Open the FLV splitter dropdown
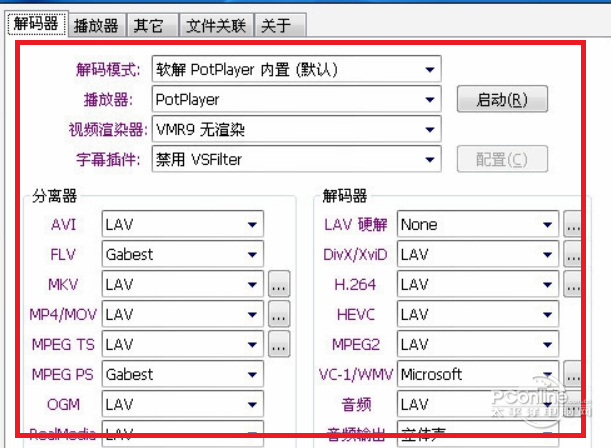The height and width of the screenshot is (448, 611). point(183,254)
